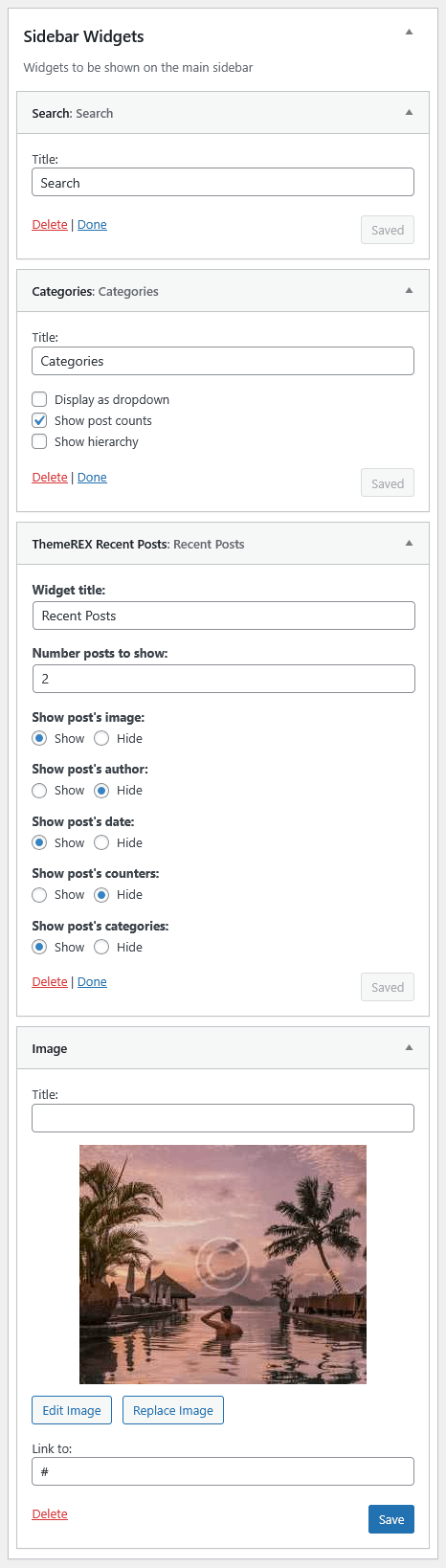Screen dimensions: 446x1568
Task: Save the Image widget
Action: [391, 1519]
